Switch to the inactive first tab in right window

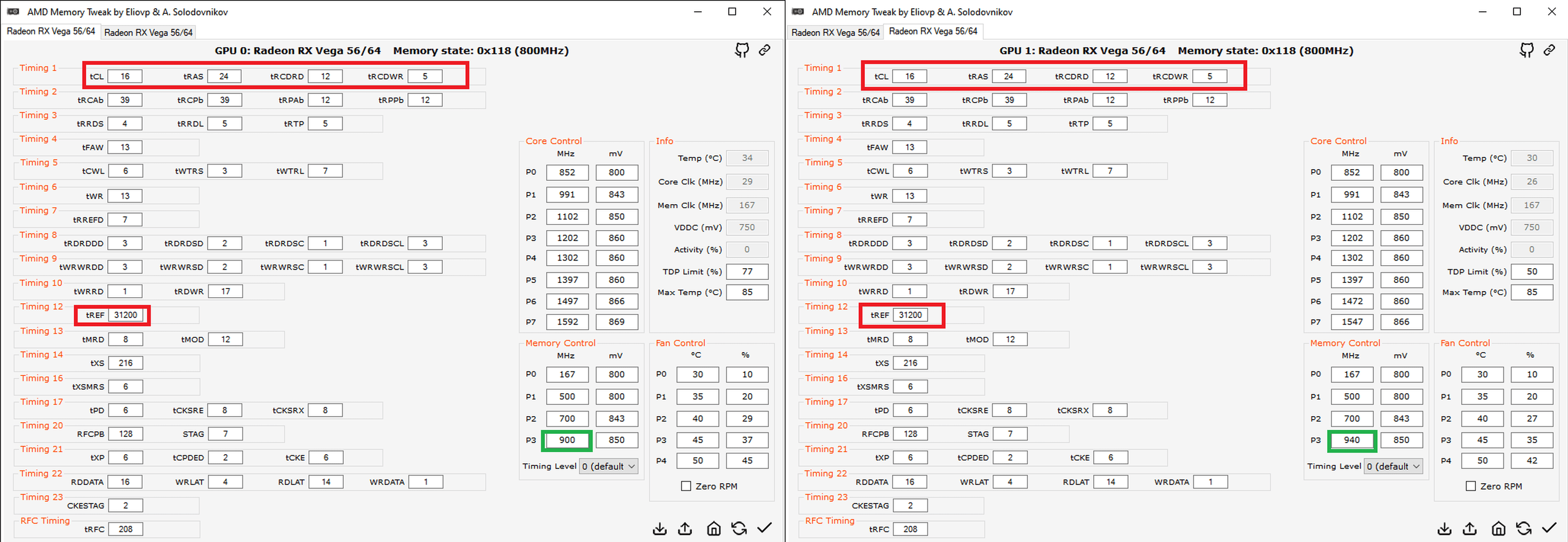[x=835, y=33]
